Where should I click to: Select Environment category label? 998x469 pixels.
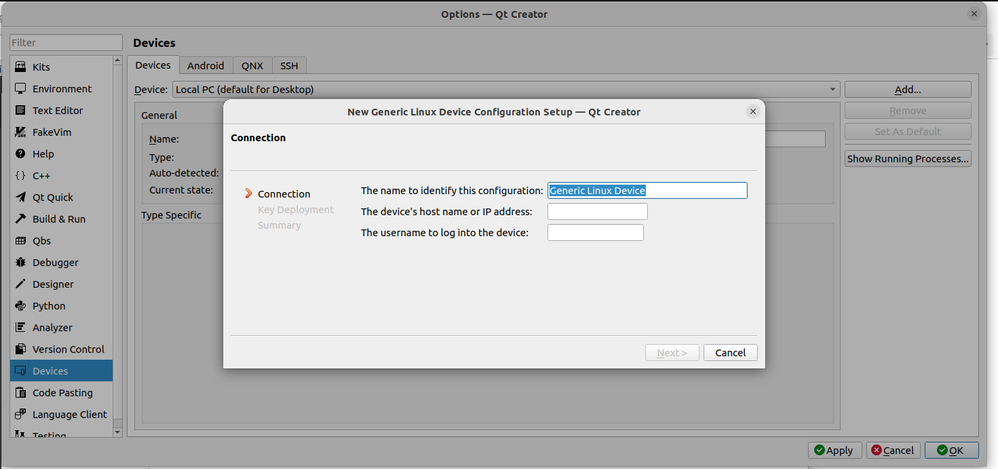point(62,88)
